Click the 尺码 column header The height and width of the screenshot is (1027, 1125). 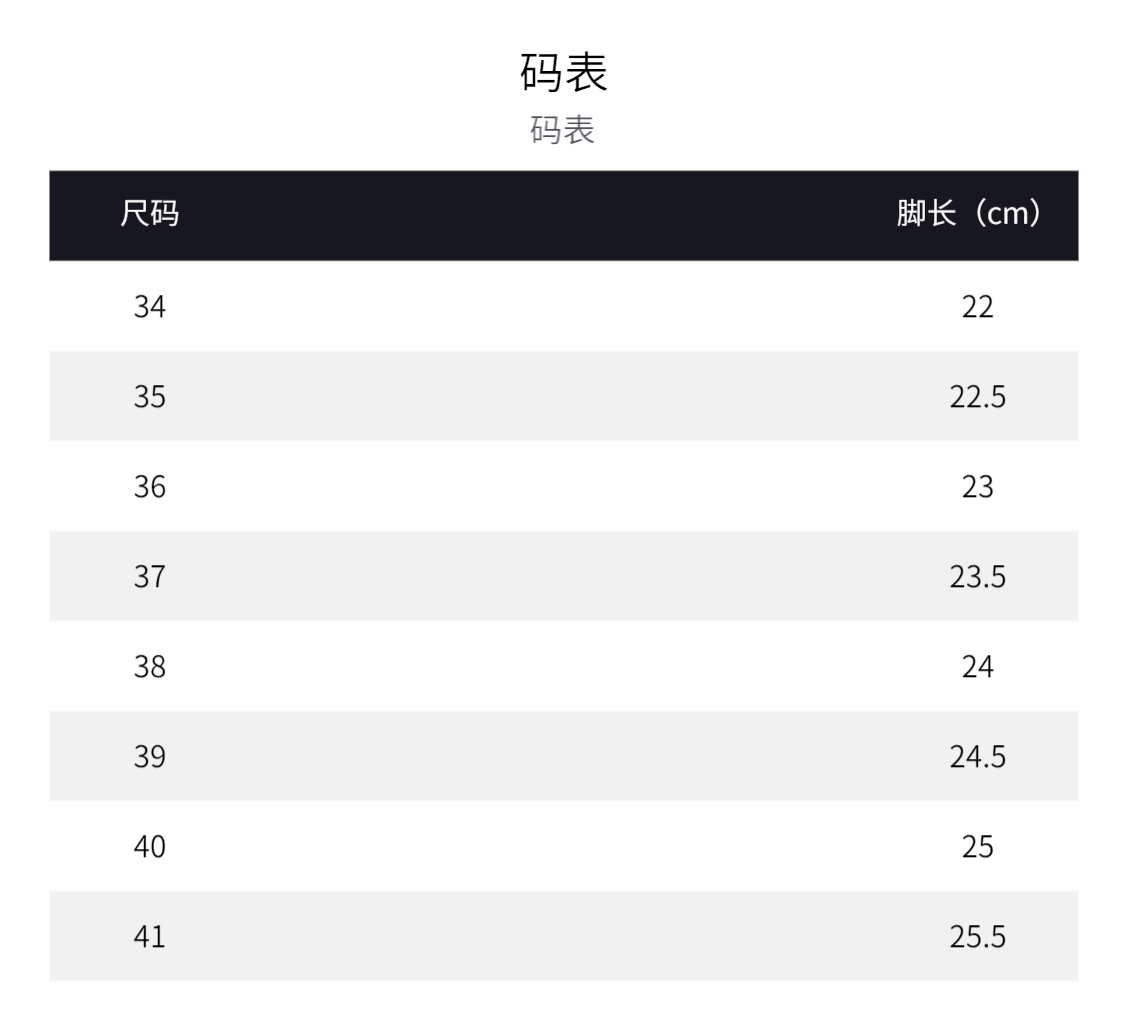(x=149, y=214)
